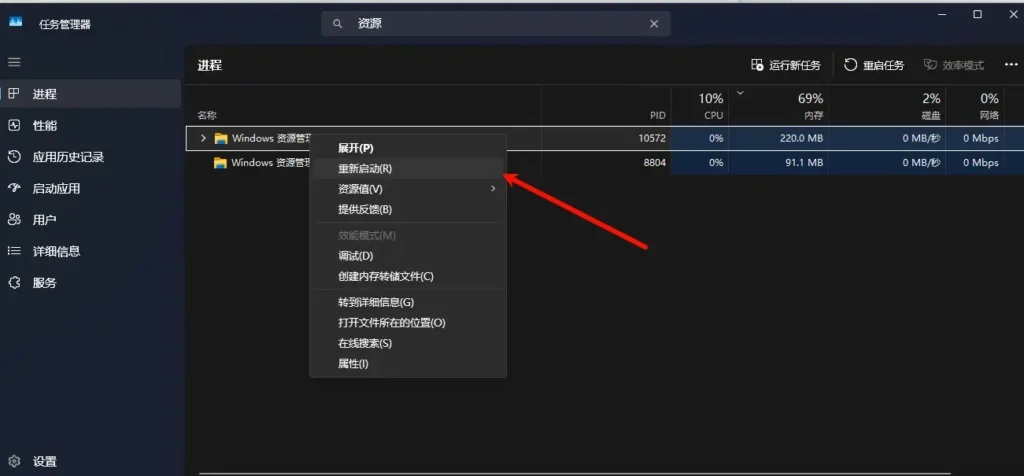The image size is (1024, 476).
Task: Open the hamburger navigation menu
Action: [14, 62]
